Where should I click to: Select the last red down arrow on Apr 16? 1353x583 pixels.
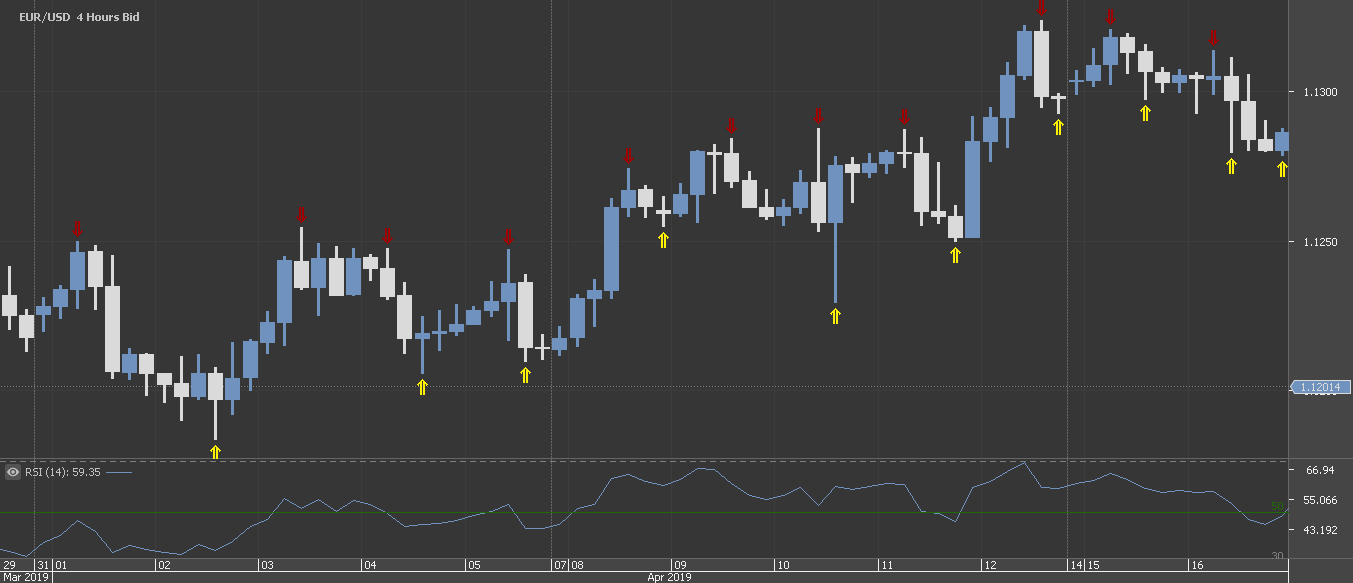(1213, 38)
